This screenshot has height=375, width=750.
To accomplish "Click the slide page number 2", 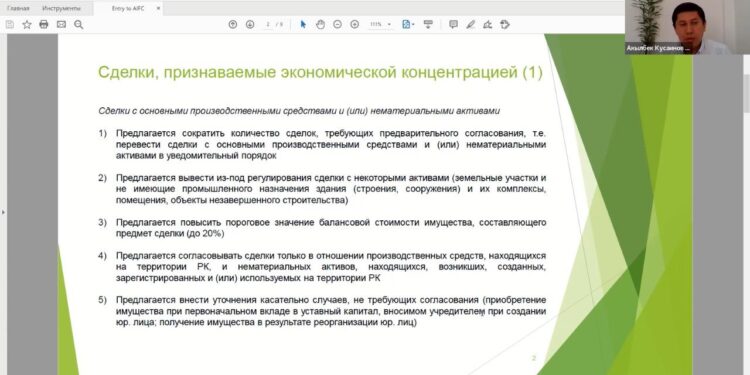I will pyautogui.click(x=534, y=358).
